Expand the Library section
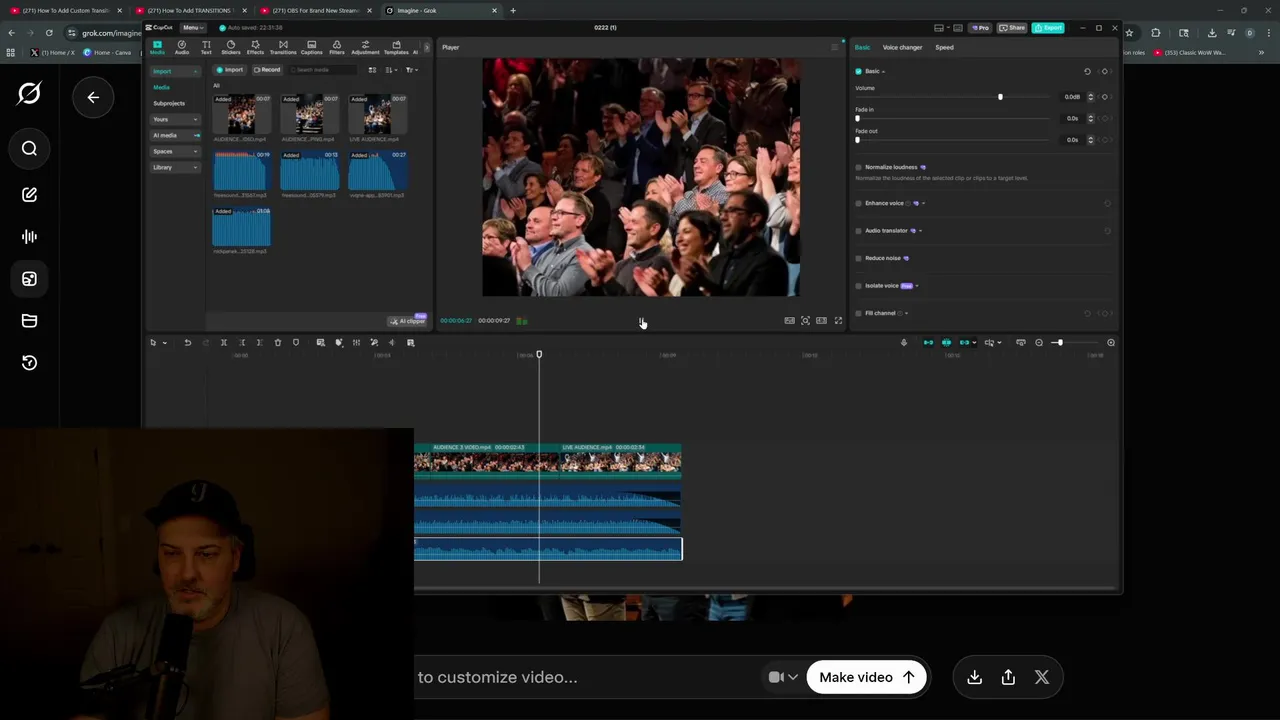Screen dimensions: 1280x720 tap(175, 168)
